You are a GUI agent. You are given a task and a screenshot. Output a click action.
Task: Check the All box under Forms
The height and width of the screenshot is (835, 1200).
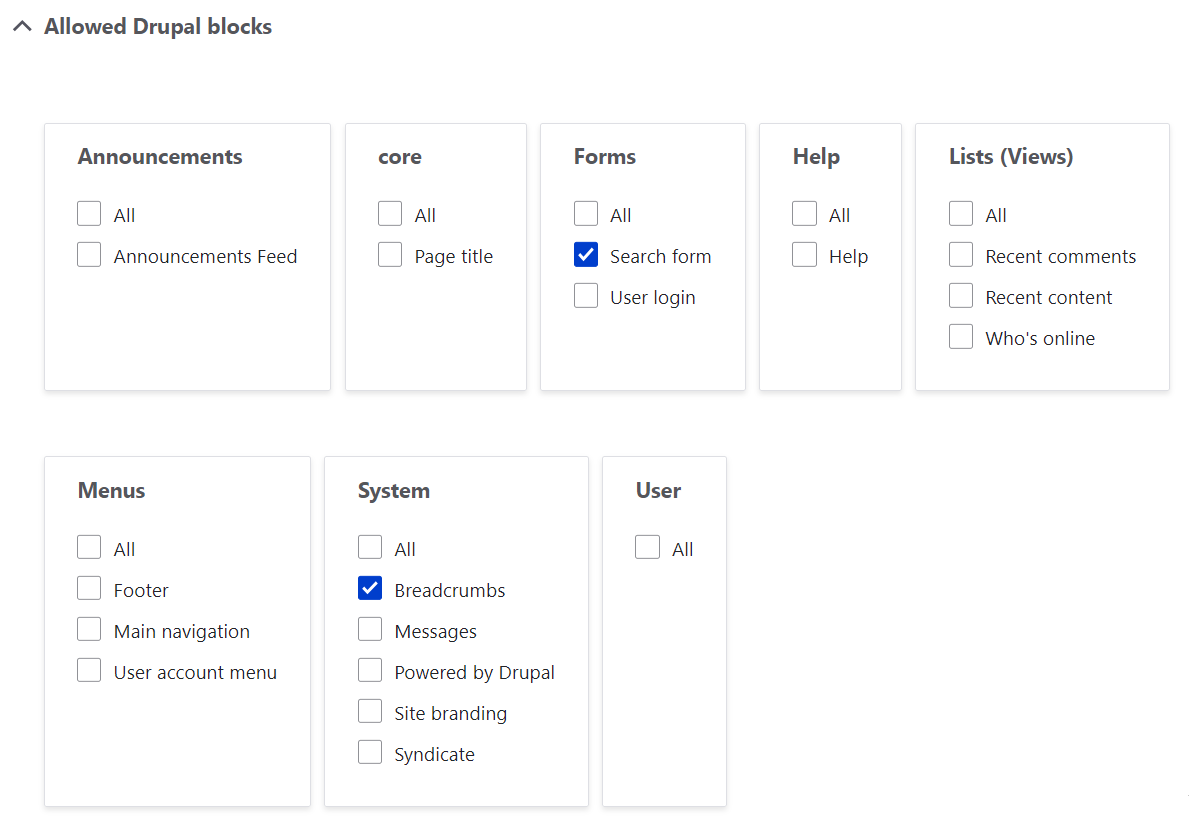point(586,213)
